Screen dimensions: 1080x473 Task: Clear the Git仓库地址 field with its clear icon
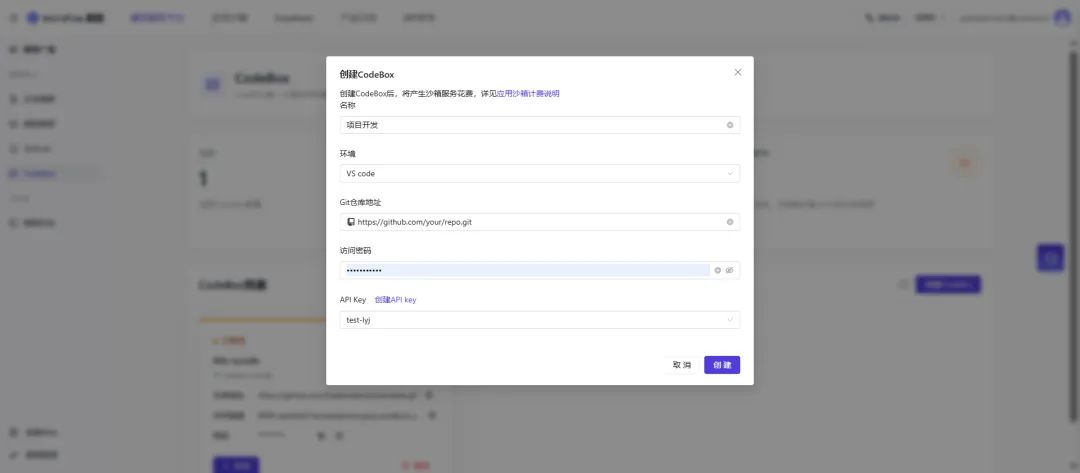point(729,222)
